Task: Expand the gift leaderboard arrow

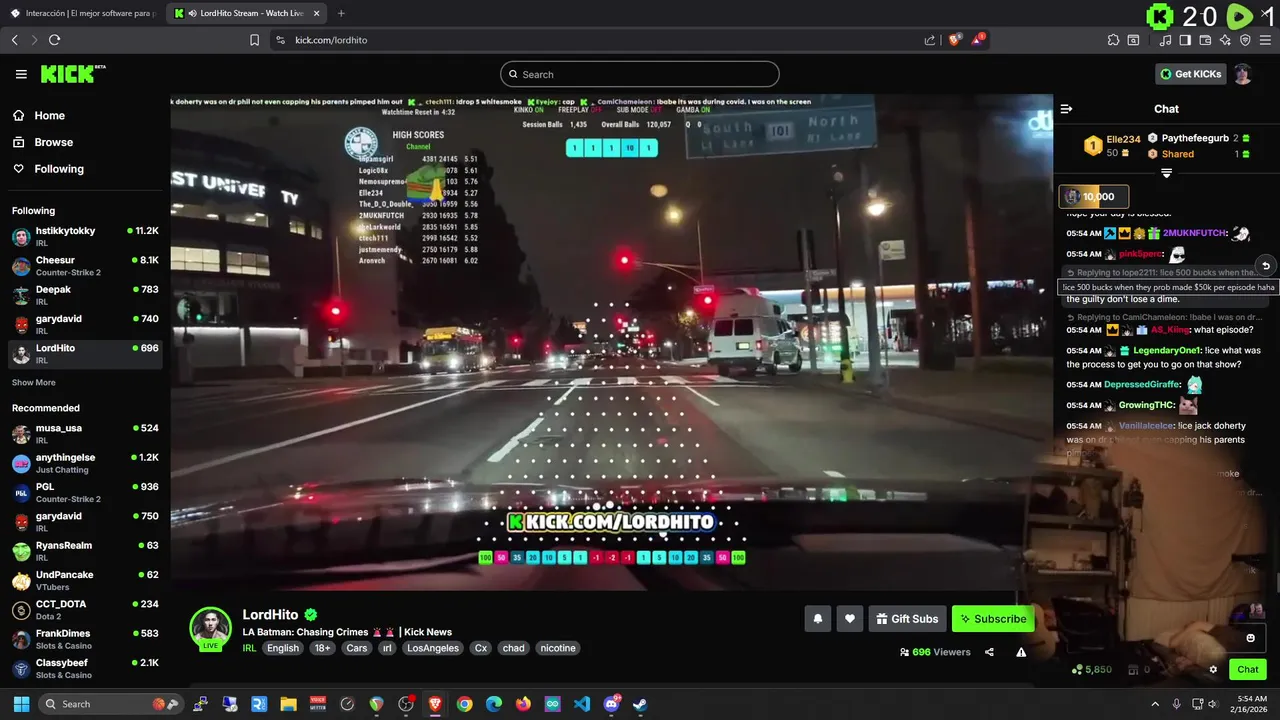Action: click(x=1166, y=173)
